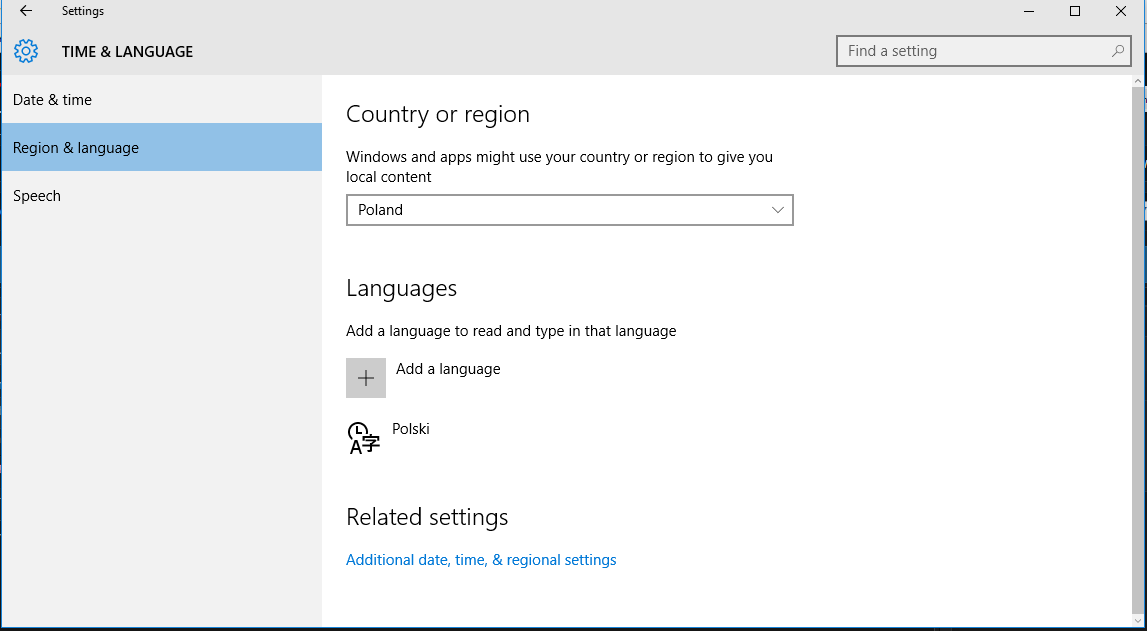Click the Country or region heading
Screen dimensions: 1147x631
point(437,115)
